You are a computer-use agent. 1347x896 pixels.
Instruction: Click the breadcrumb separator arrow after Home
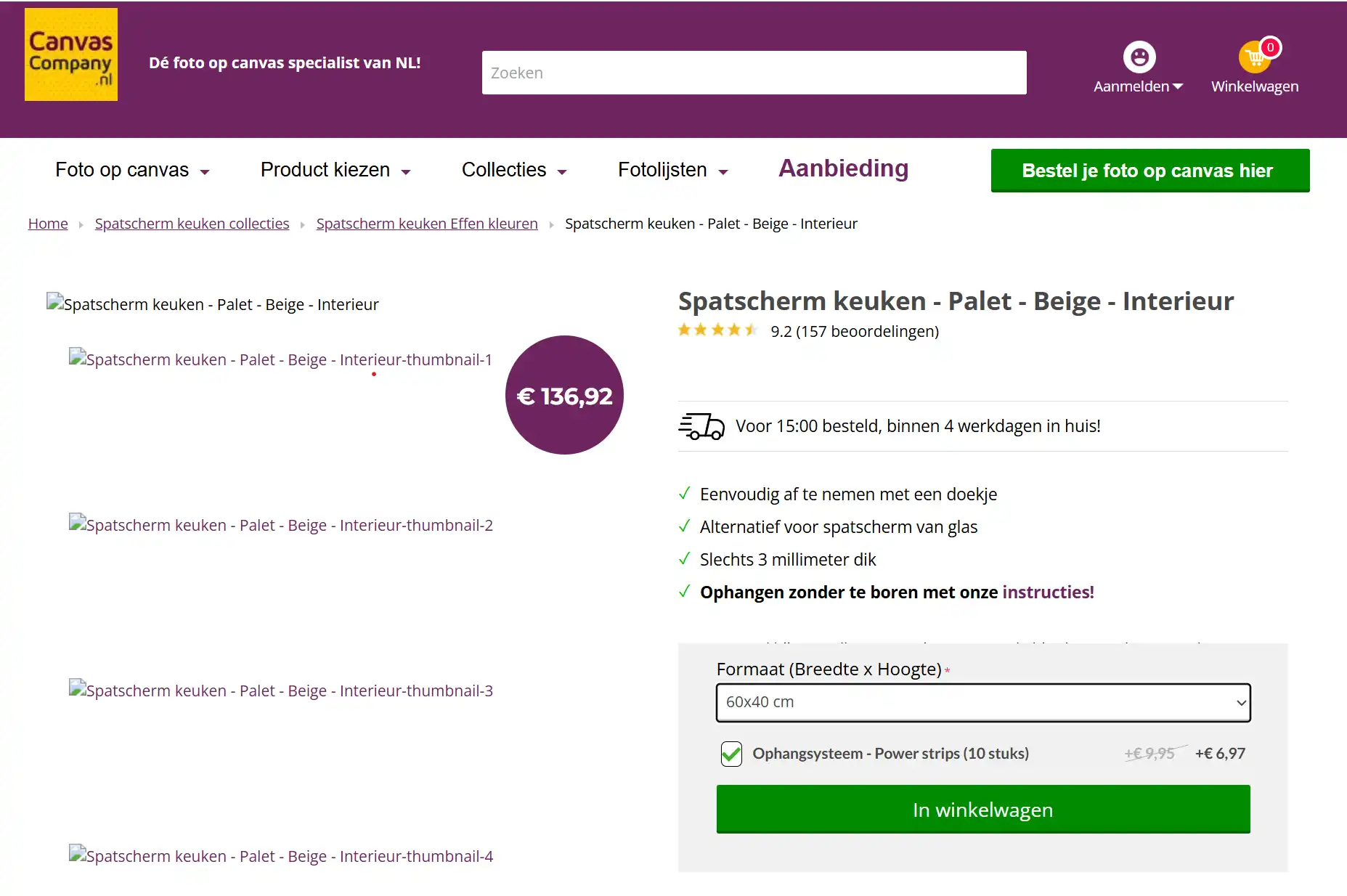81,224
